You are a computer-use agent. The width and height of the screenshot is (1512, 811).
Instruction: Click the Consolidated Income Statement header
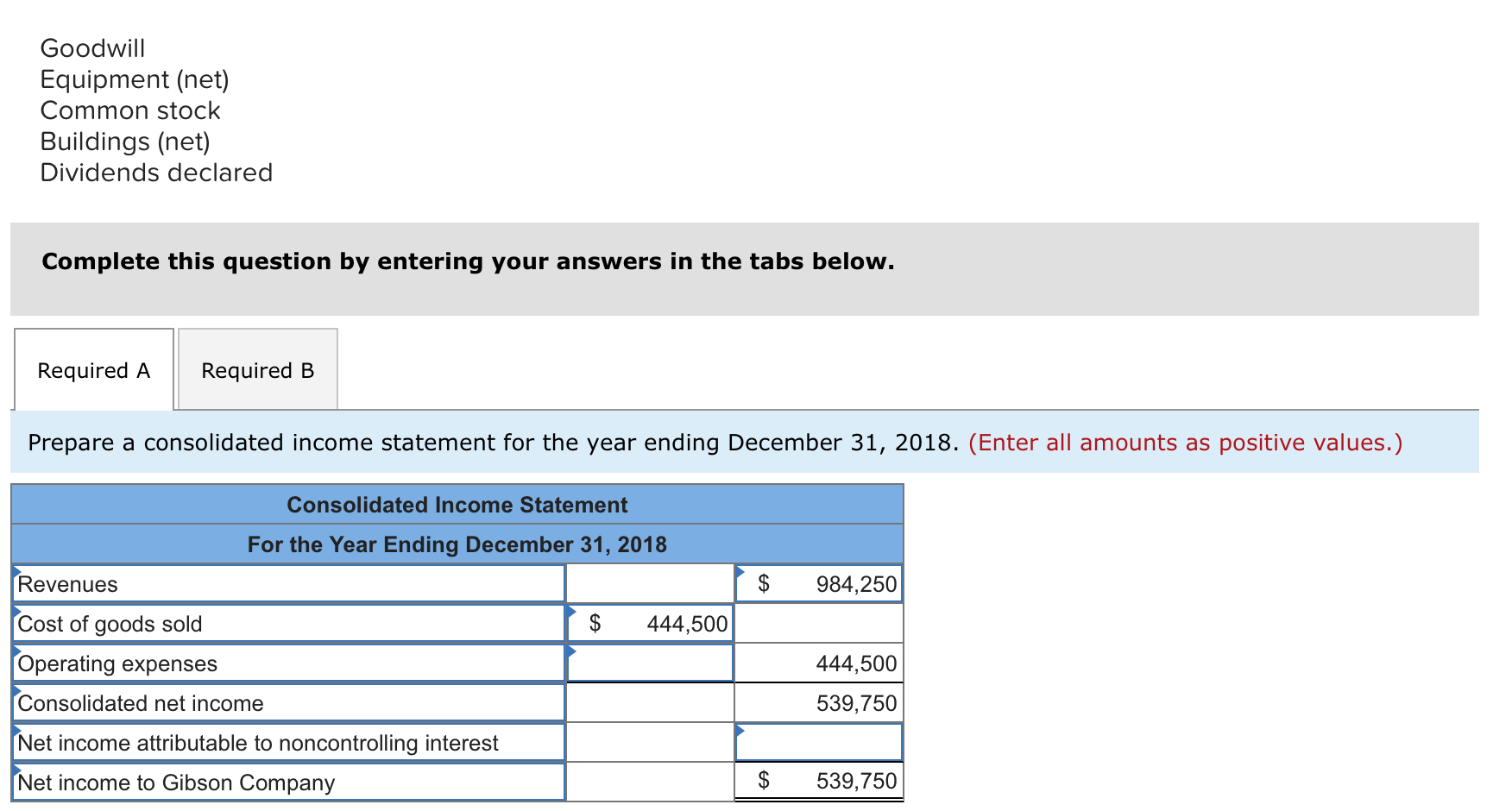[457, 505]
